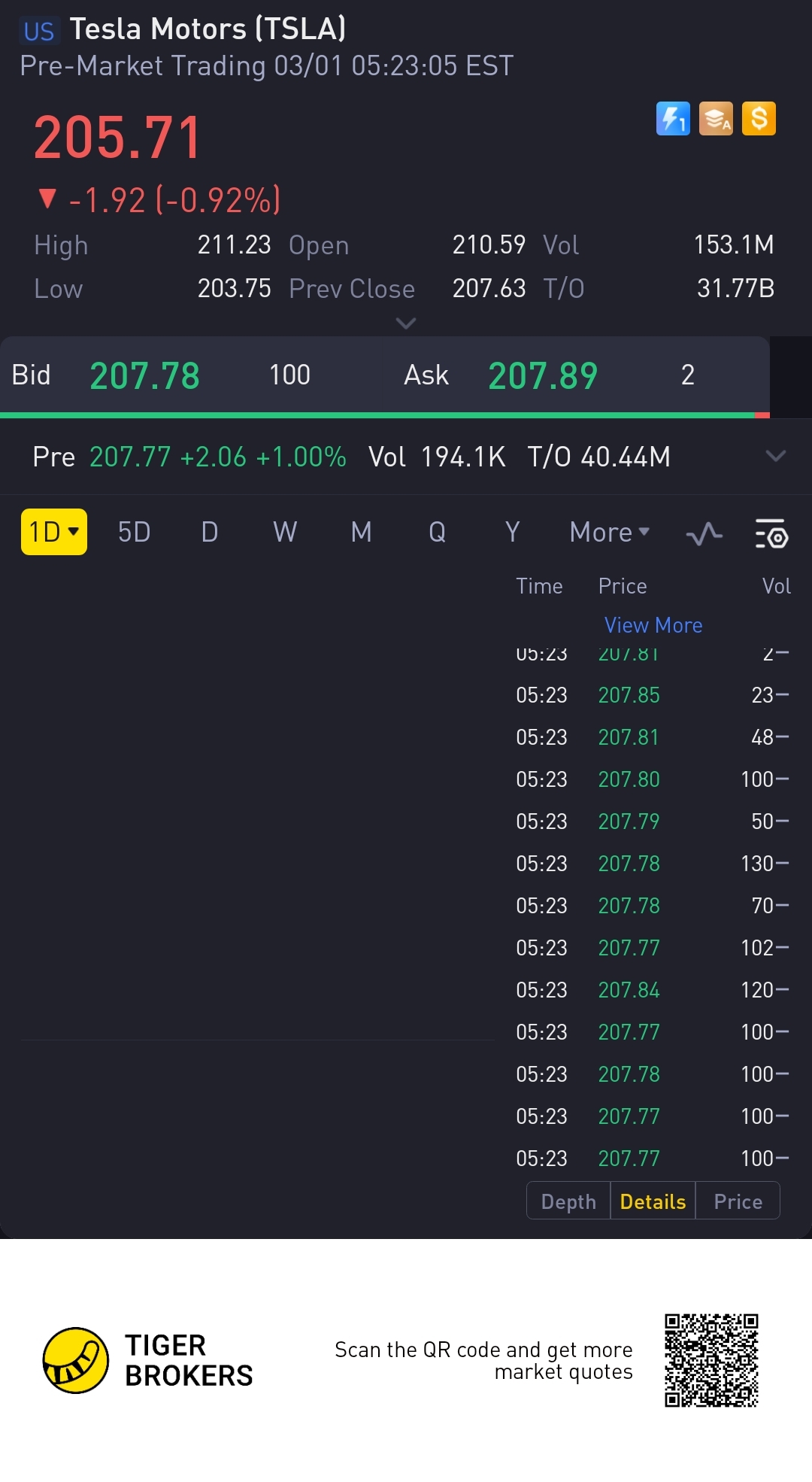Expand the pre-market quote row chevron

(775, 456)
